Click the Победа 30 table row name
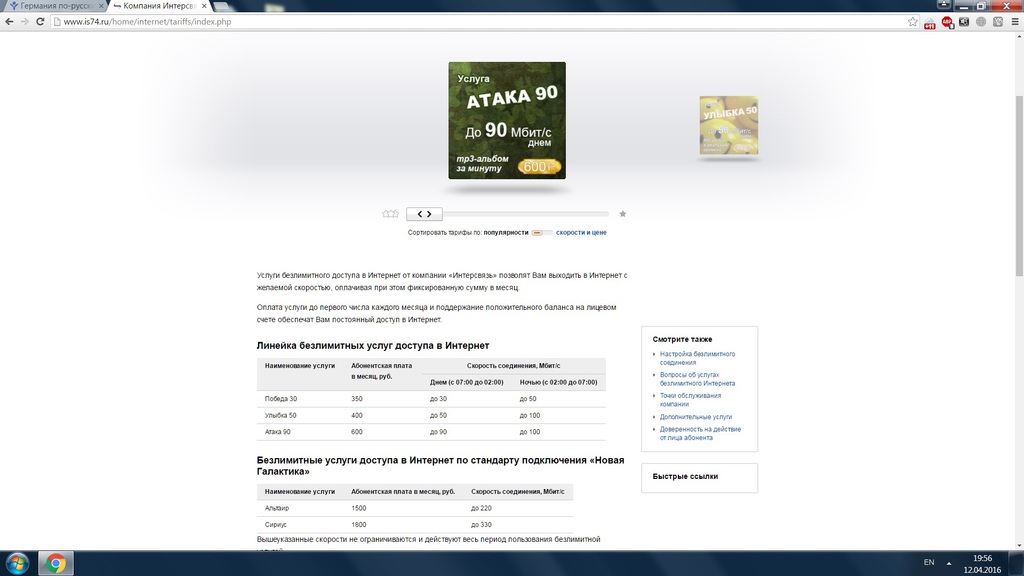The height and width of the screenshot is (576, 1024). [280, 399]
